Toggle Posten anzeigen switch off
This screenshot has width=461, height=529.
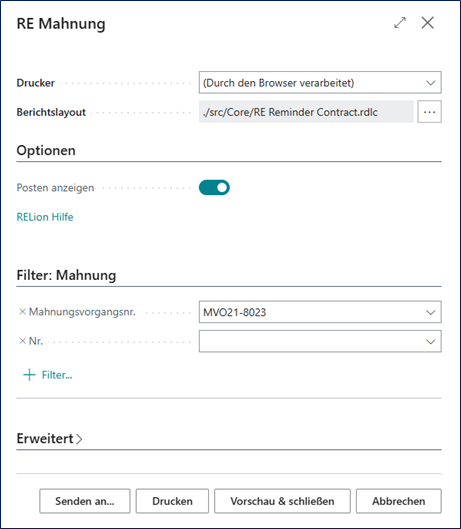point(214,188)
